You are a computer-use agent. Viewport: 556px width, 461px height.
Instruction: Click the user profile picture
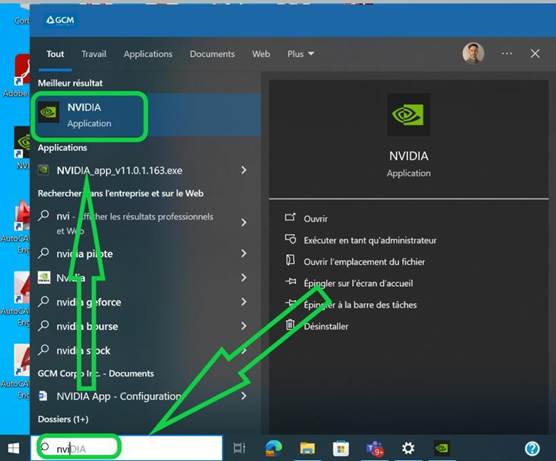point(473,53)
